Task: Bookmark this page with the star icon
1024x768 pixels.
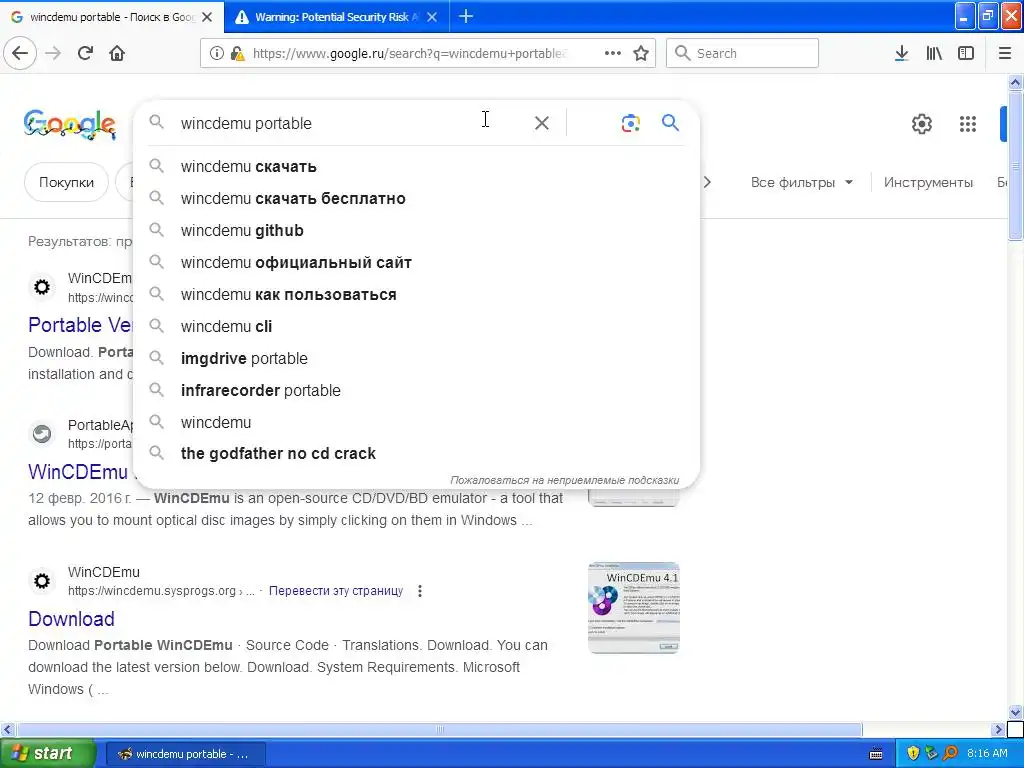Action: pyautogui.click(x=641, y=53)
